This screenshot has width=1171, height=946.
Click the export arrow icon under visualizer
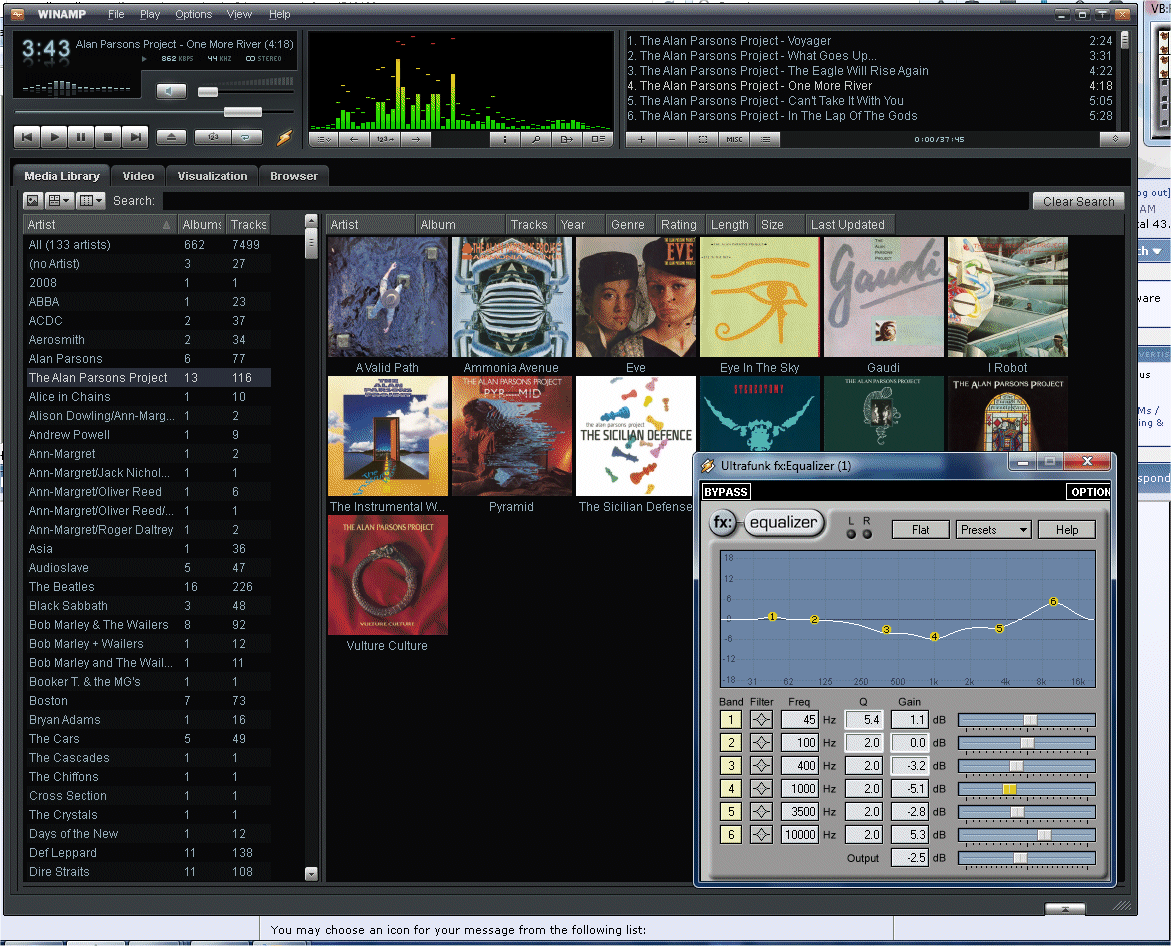coord(567,139)
